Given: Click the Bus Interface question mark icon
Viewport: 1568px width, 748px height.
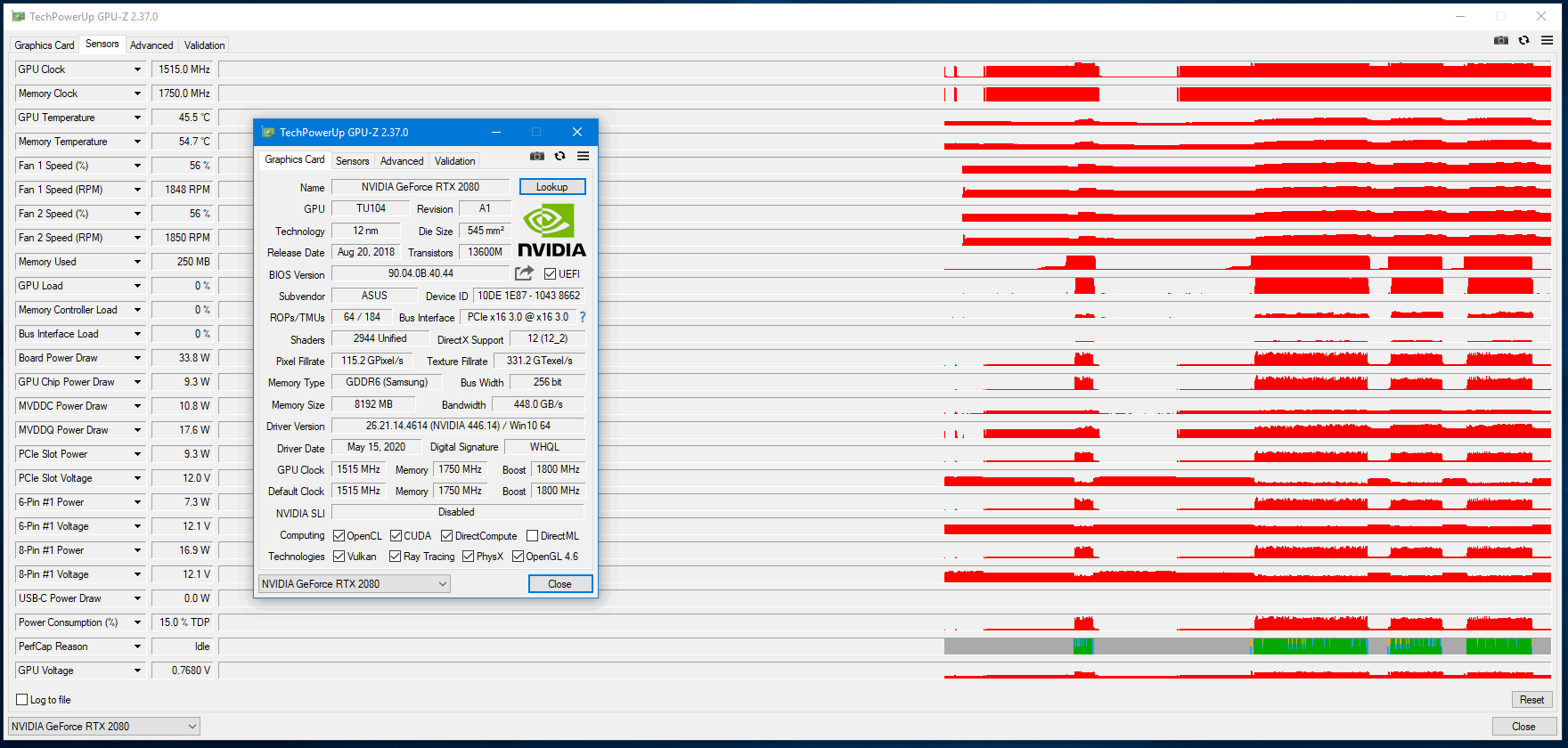Looking at the screenshot, I should coord(583,317).
